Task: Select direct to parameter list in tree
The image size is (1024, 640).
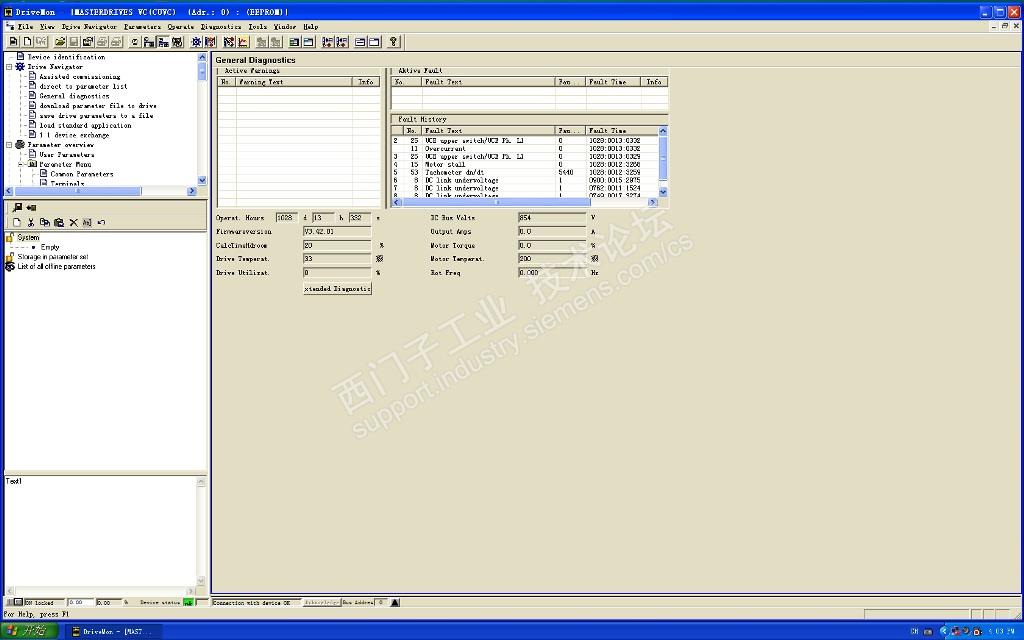Action: click(83, 86)
